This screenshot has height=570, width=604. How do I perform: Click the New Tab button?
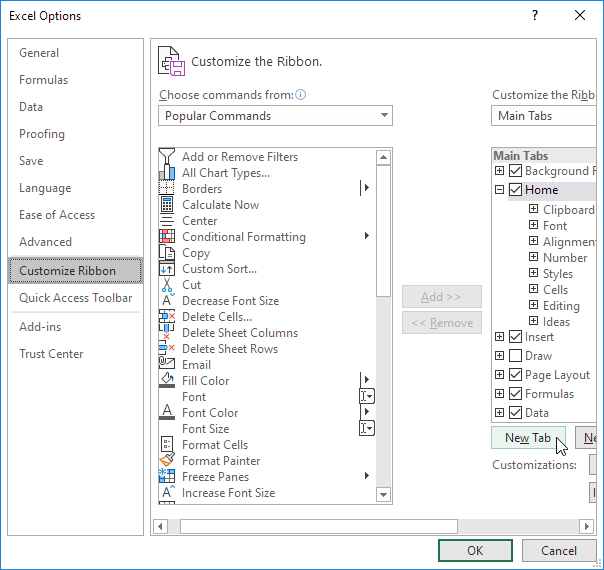coord(528,438)
